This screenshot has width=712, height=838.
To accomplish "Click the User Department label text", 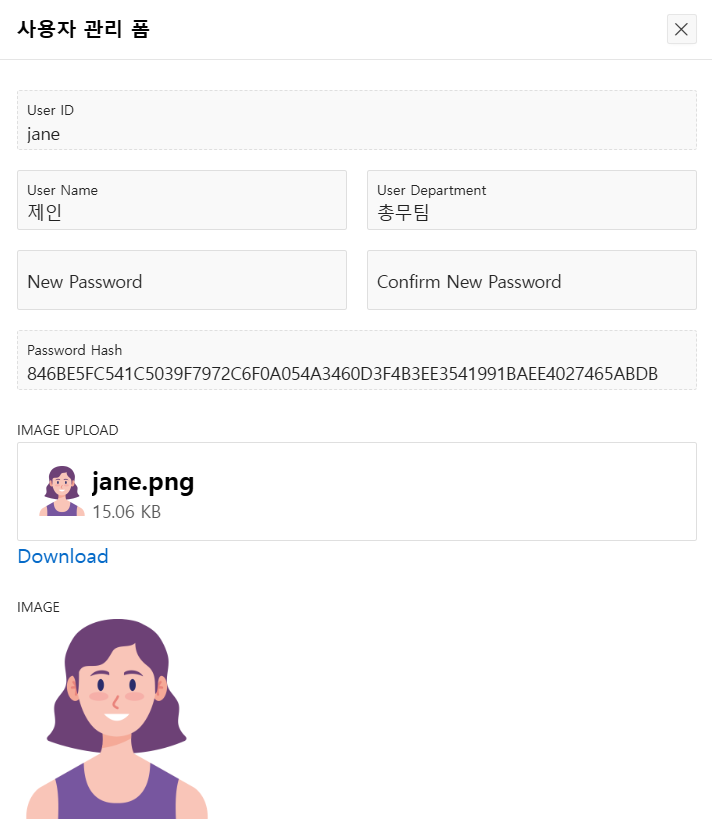I will (x=431, y=190).
